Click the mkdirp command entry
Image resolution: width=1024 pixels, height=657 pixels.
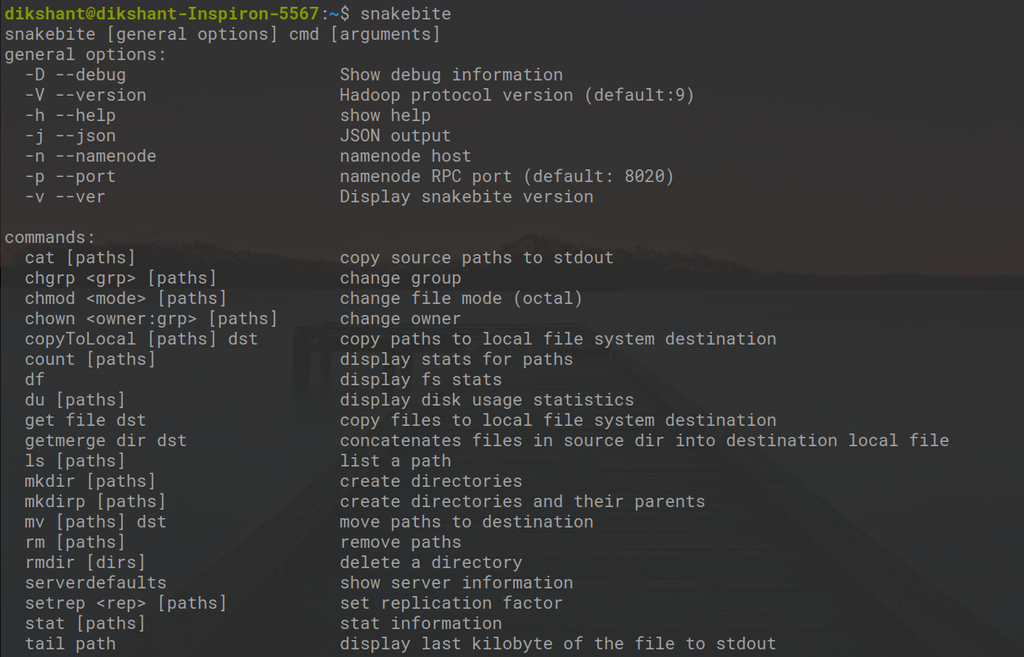[95, 502]
